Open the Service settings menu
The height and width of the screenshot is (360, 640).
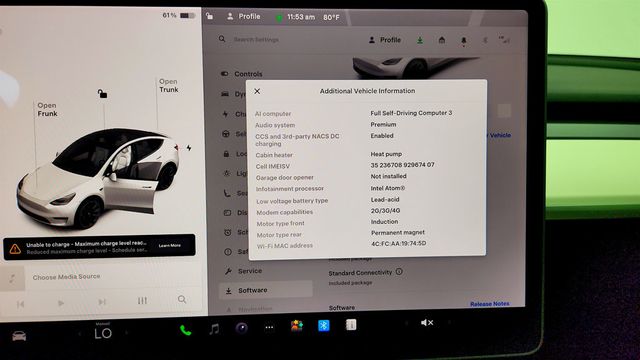[244, 271]
